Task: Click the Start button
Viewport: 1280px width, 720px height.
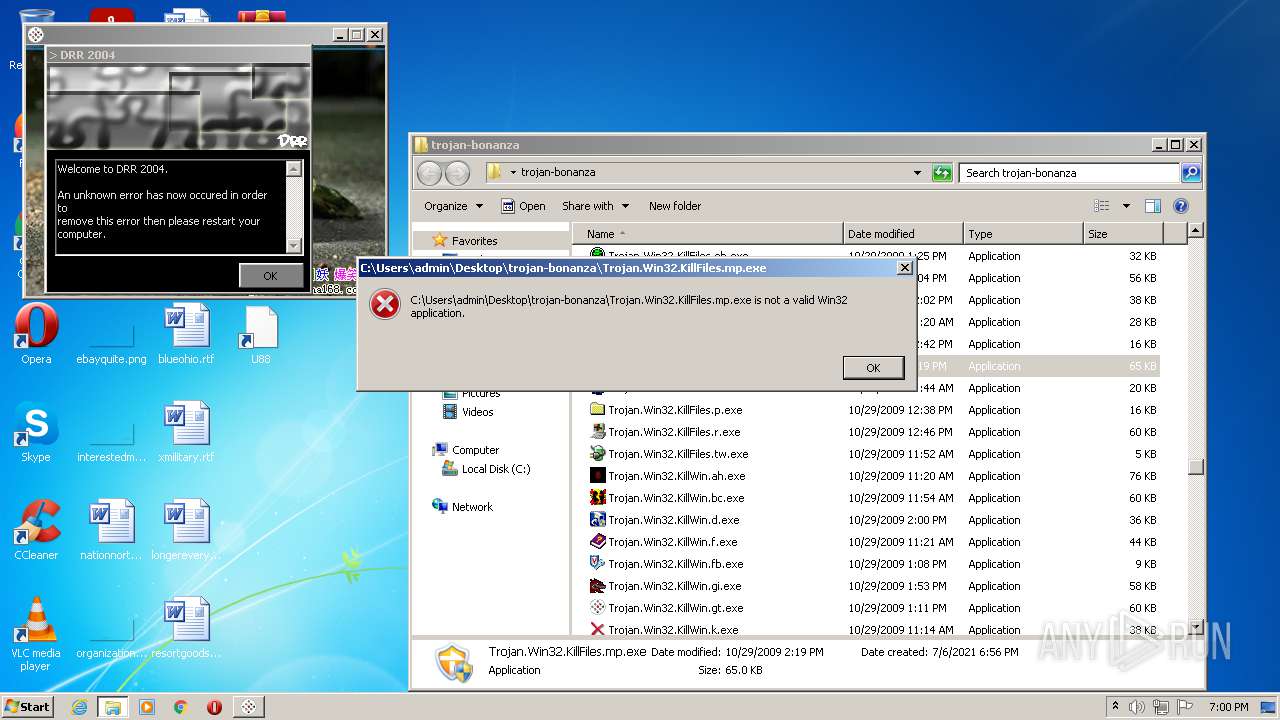Action: [28, 706]
